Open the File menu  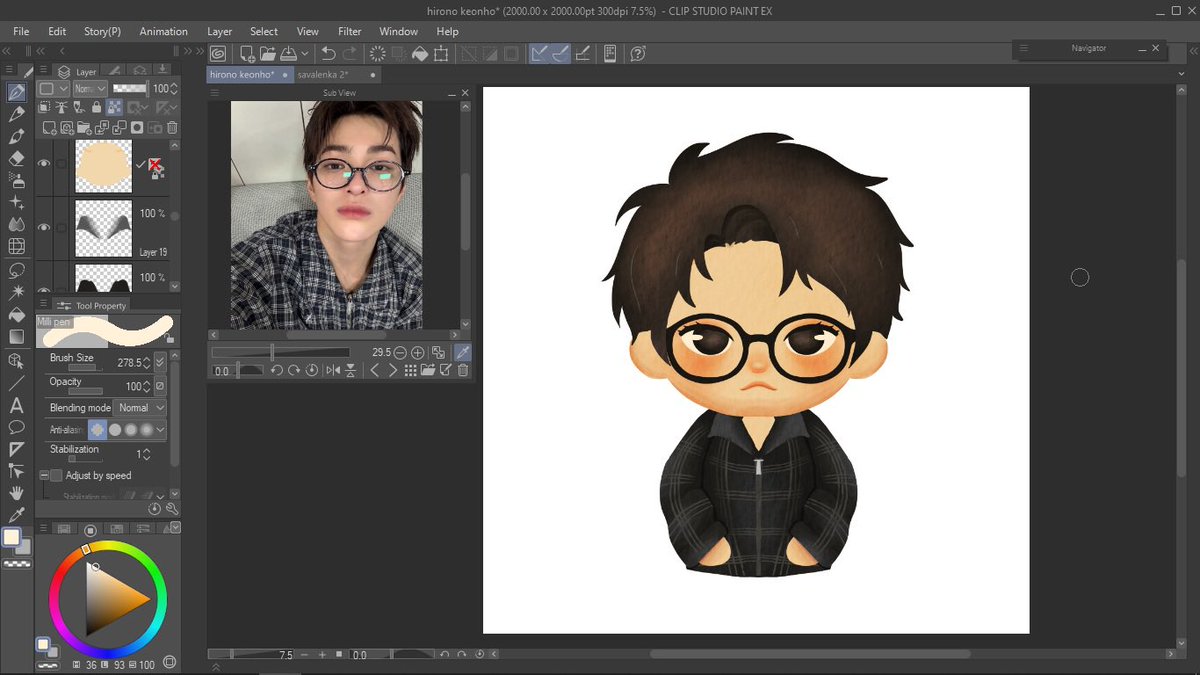coord(21,31)
